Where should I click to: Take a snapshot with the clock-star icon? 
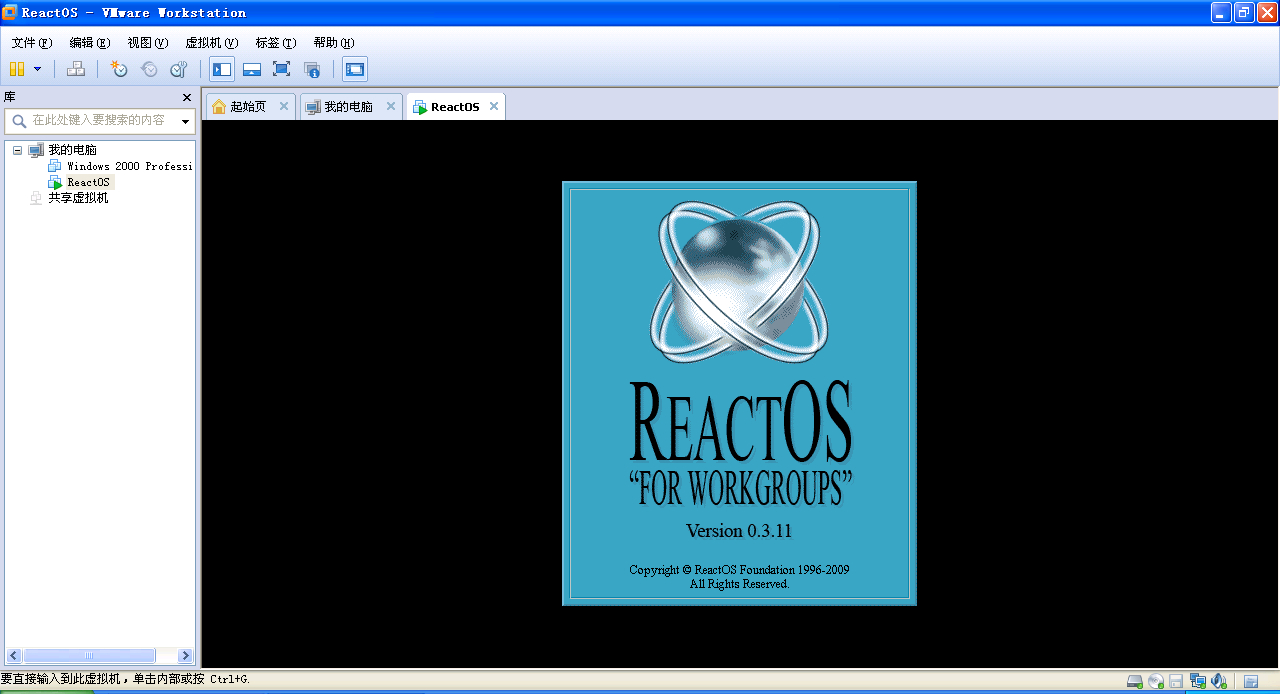[119, 69]
